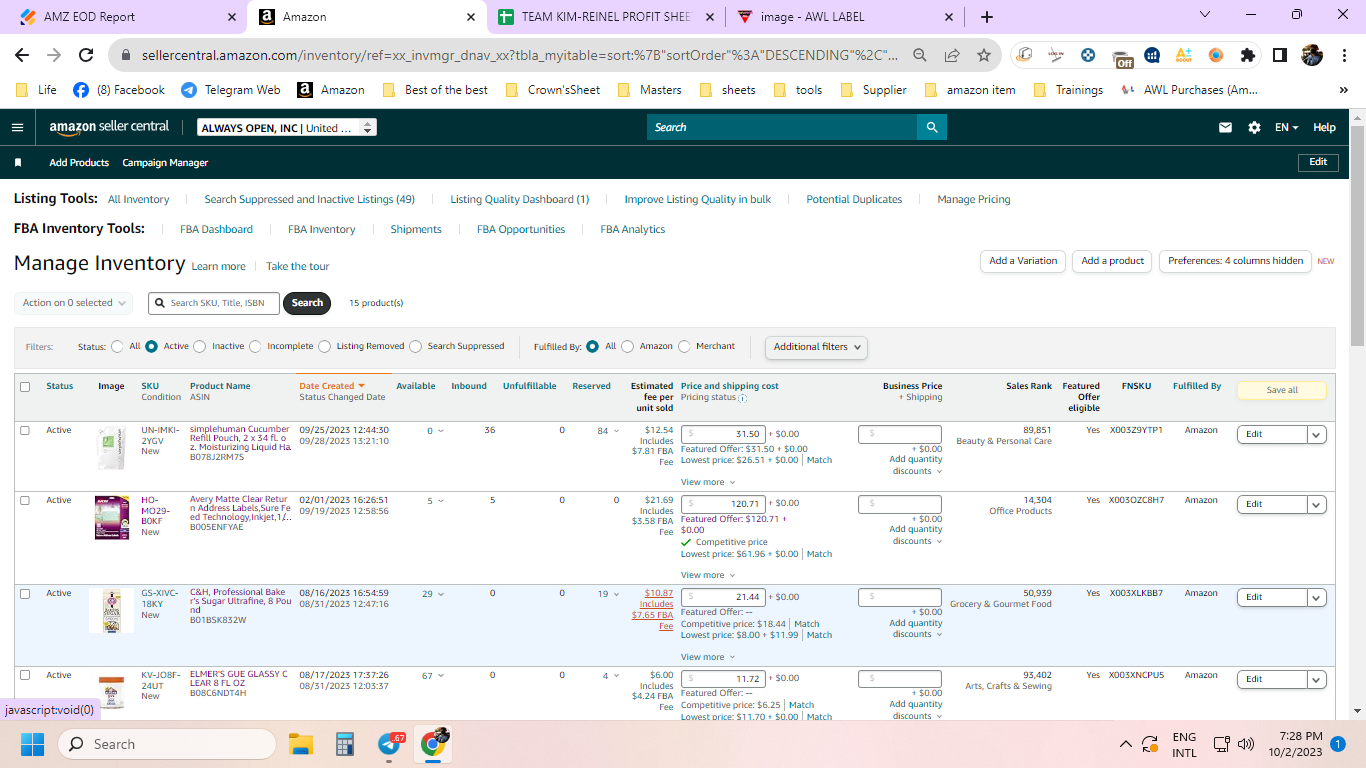Open the FBA Dashboard tool
Viewport: 1366px width, 768px height.
[216, 230]
